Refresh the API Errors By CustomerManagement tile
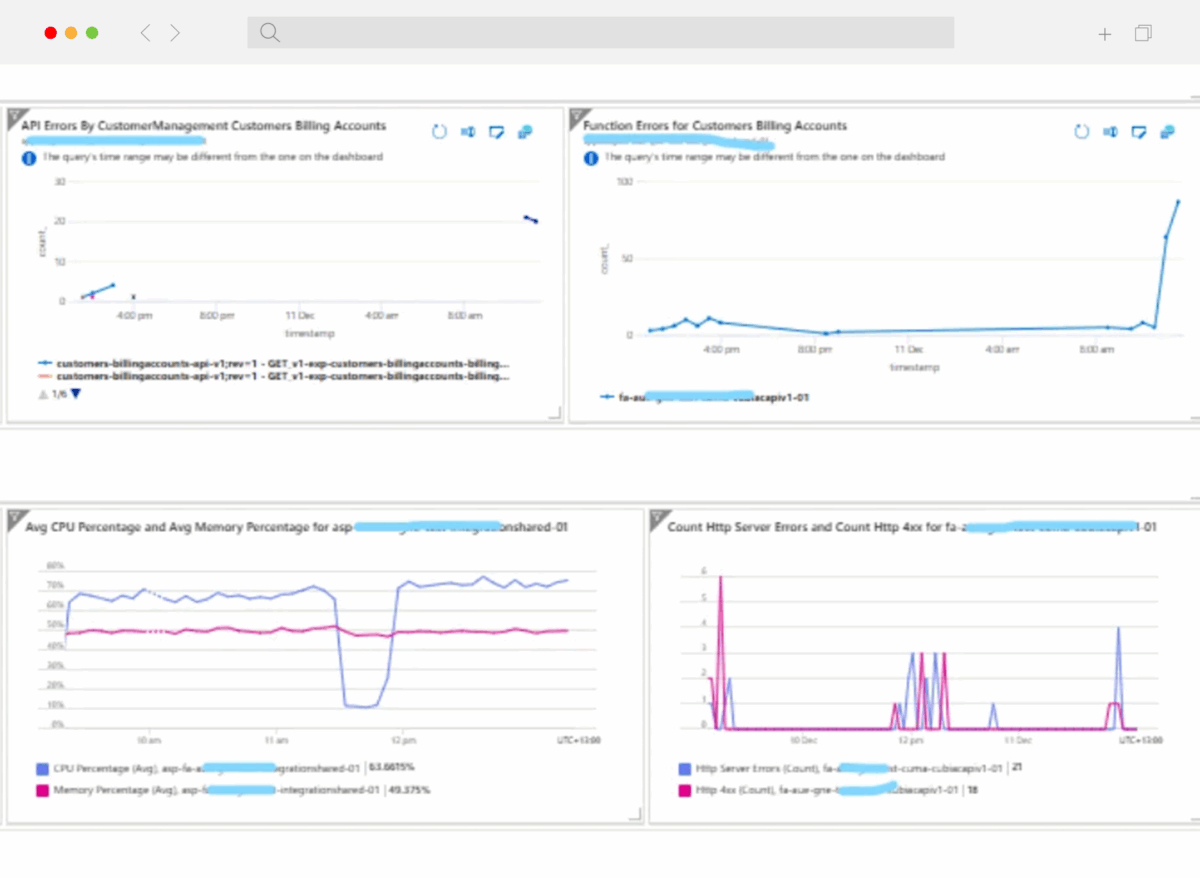The height and width of the screenshot is (878, 1200). point(438,132)
